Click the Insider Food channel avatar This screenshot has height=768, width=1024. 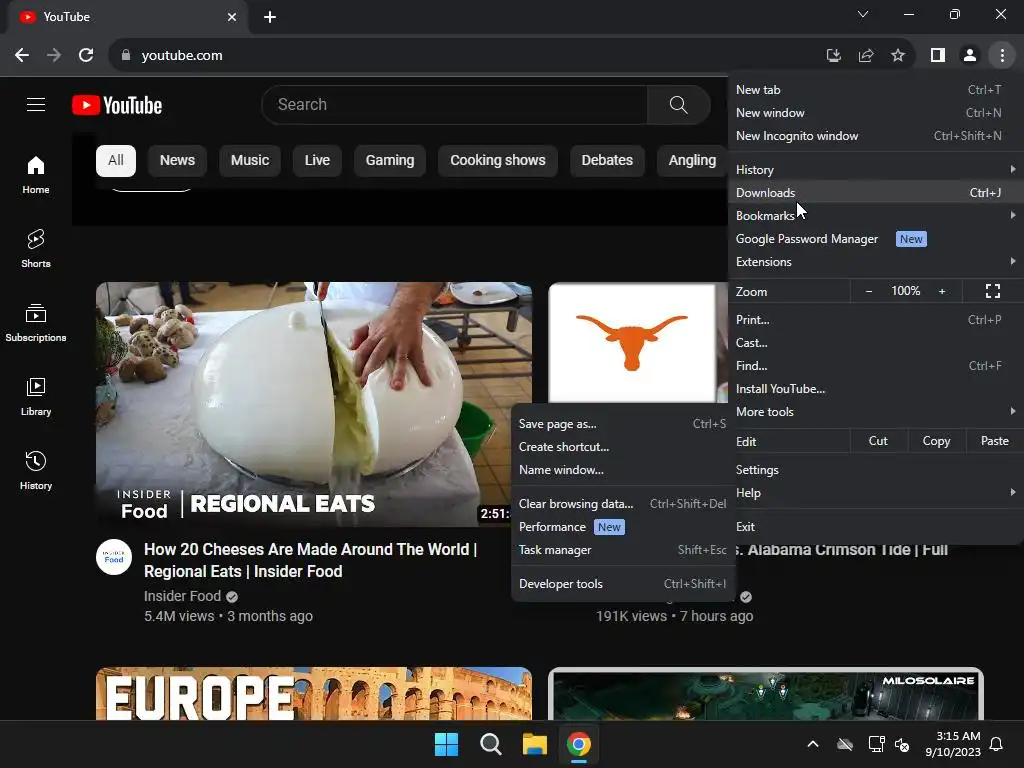pyautogui.click(x=114, y=557)
